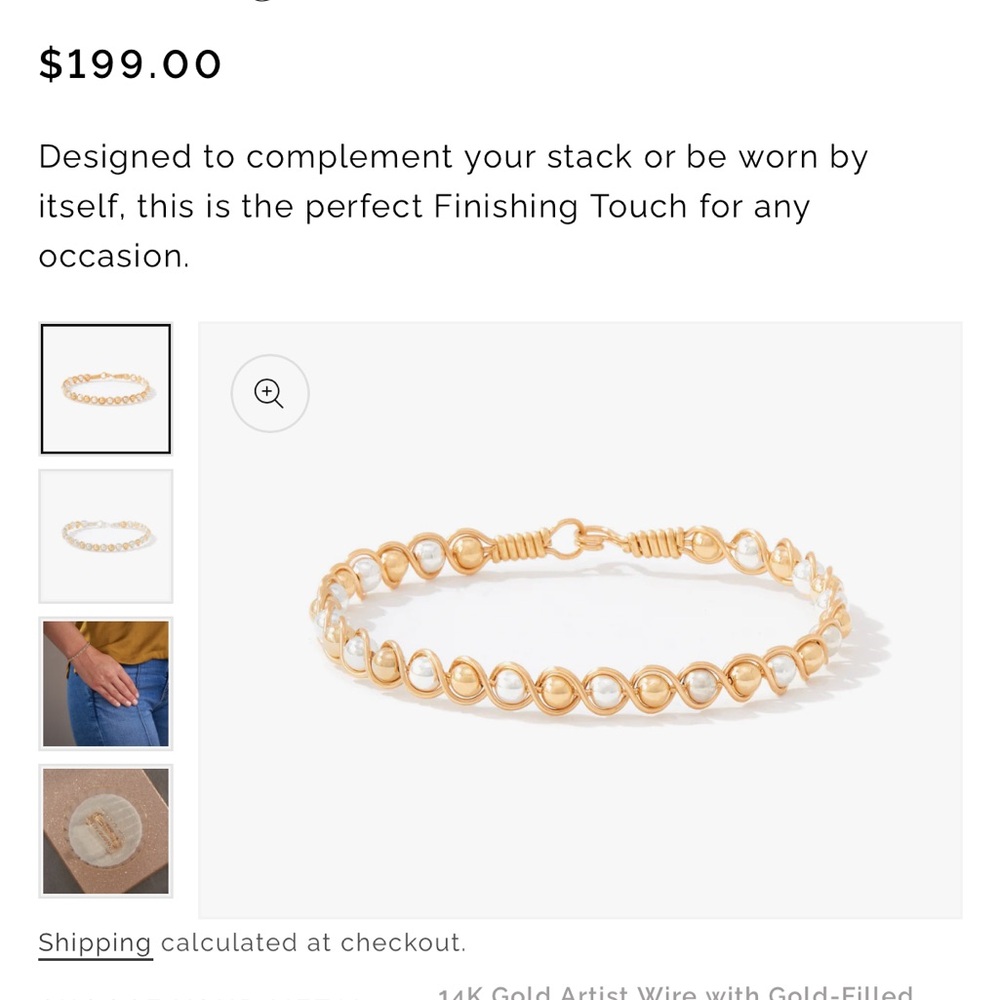1000x1000 pixels.
Task: Click the Finishing Touch description text
Action: 450,205
